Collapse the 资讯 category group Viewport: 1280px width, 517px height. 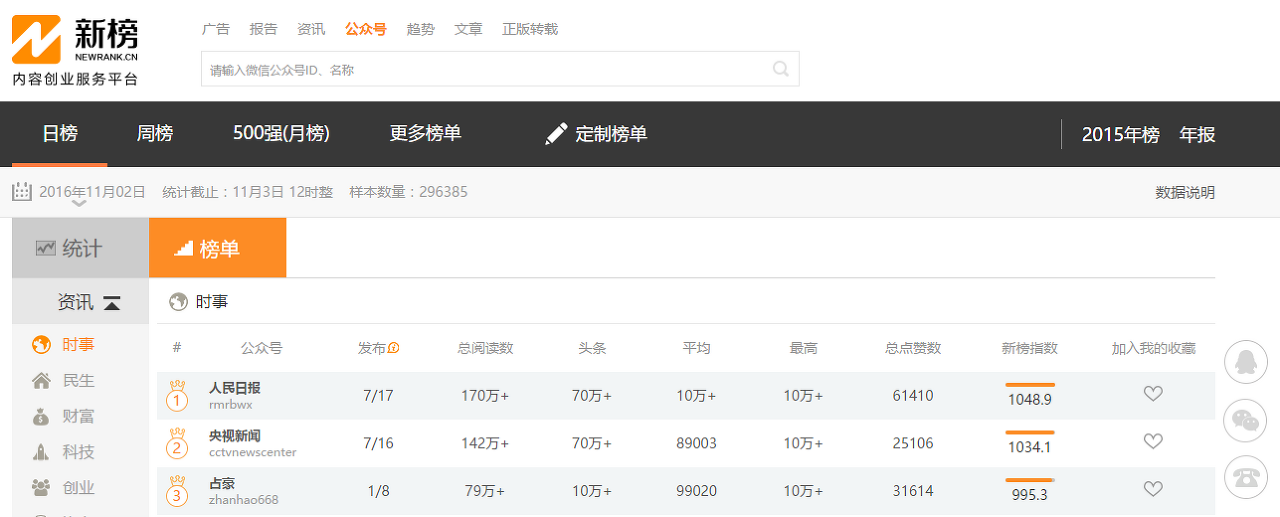[x=112, y=303]
